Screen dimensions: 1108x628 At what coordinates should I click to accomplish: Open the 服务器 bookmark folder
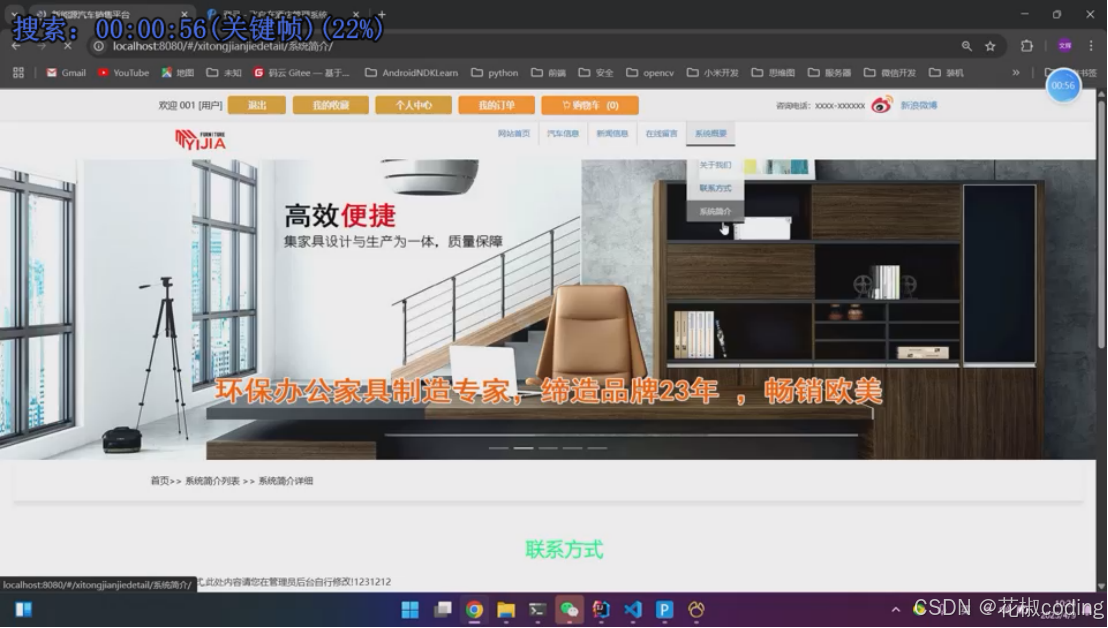tap(830, 73)
